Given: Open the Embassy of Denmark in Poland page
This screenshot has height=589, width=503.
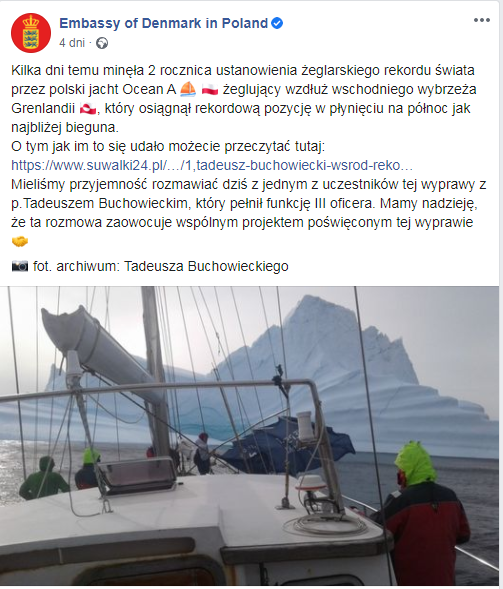Looking at the screenshot, I should coord(163,23).
